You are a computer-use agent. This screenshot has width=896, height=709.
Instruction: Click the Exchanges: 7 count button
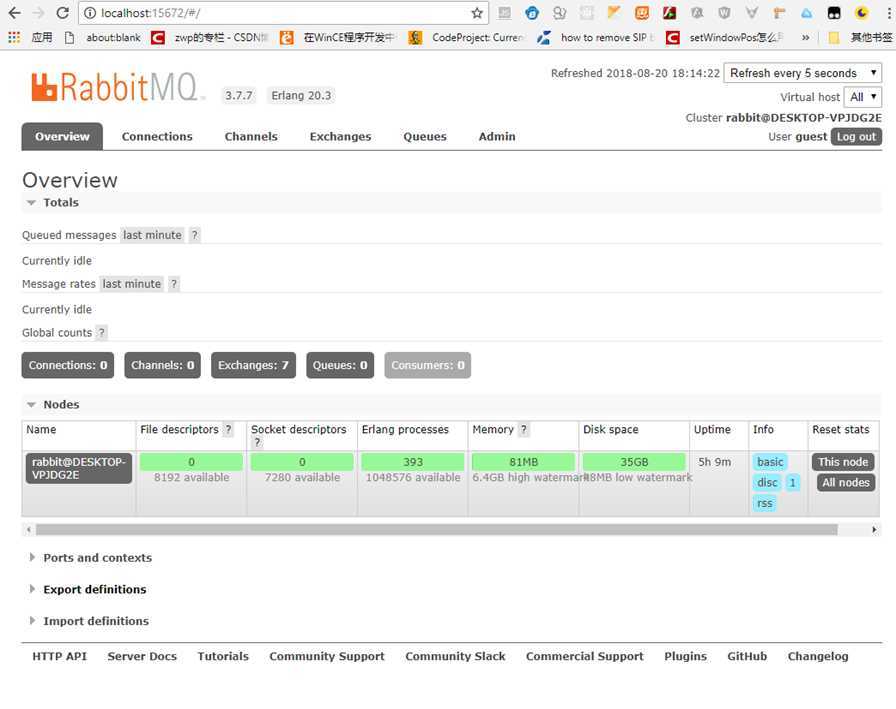pyautogui.click(x=253, y=365)
